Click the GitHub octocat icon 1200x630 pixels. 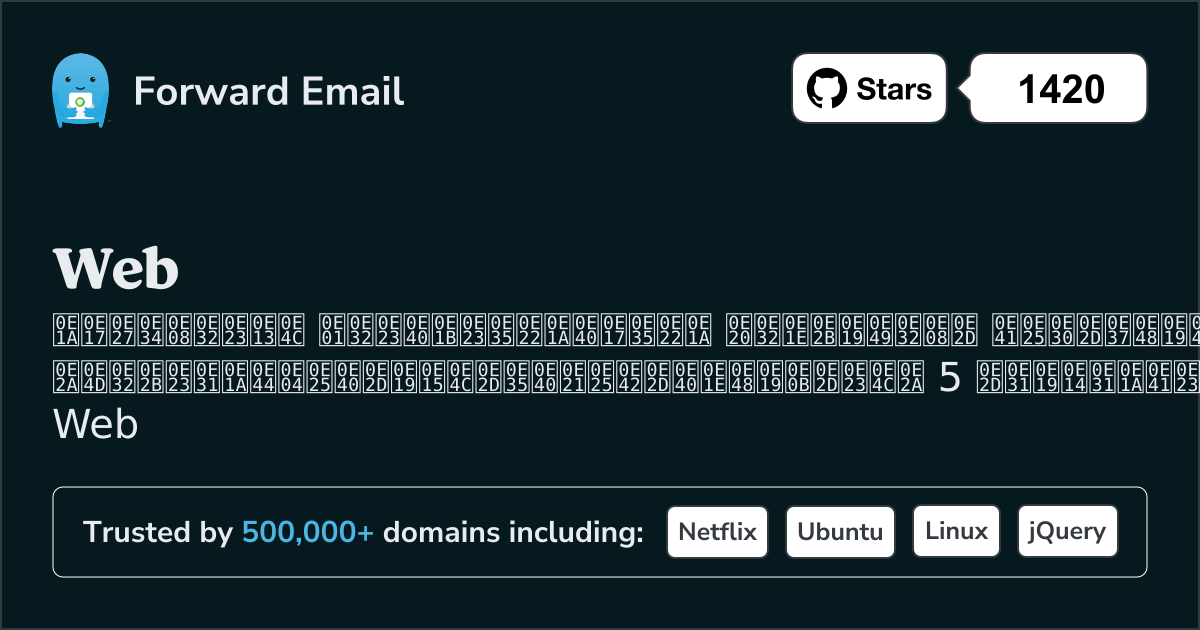point(826,89)
